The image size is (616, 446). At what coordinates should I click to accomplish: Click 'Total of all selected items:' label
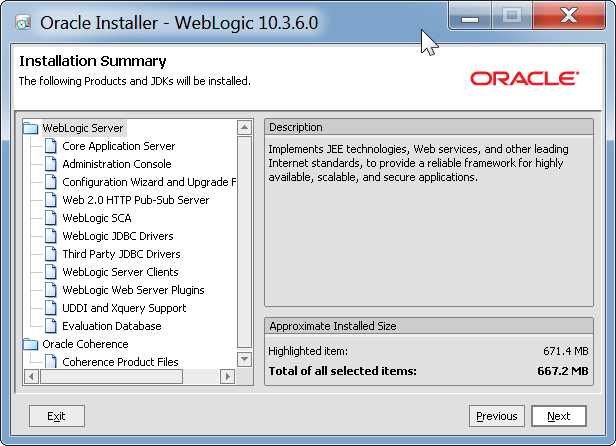pyautogui.click(x=342, y=371)
